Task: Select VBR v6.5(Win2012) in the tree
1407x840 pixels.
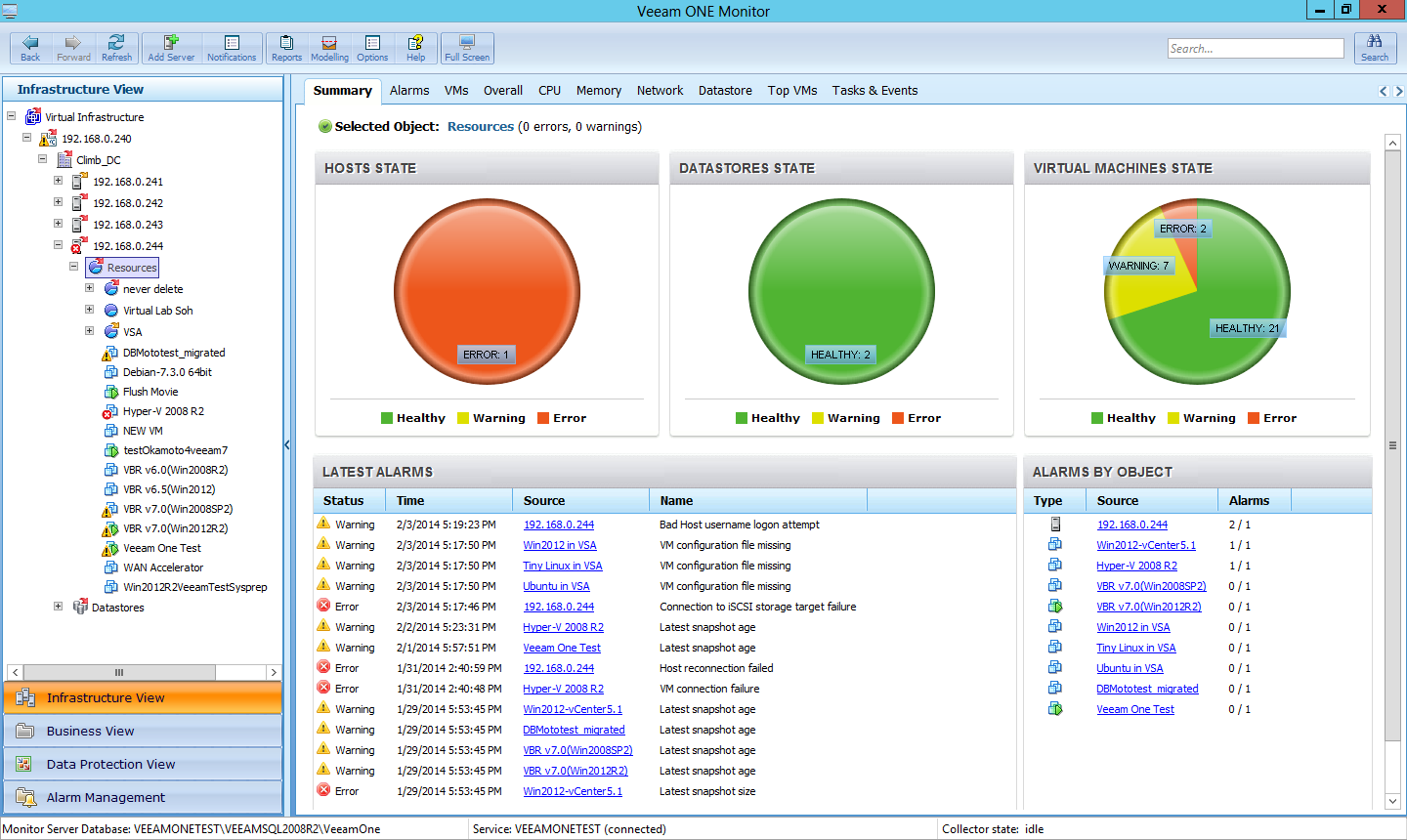Action: (x=169, y=489)
